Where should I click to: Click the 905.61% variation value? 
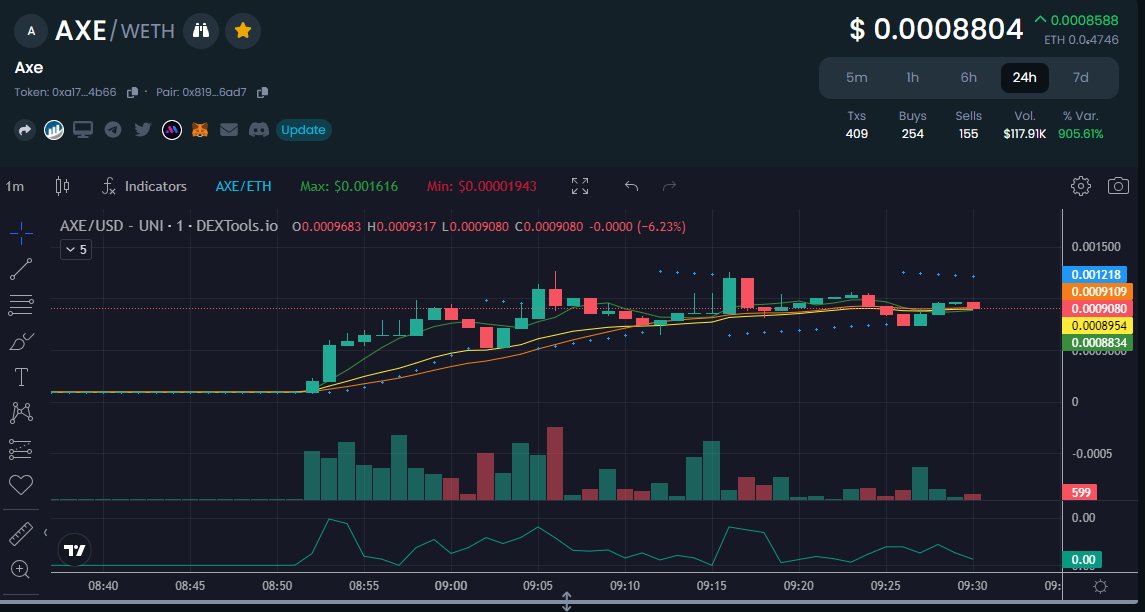coord(1081,134)
